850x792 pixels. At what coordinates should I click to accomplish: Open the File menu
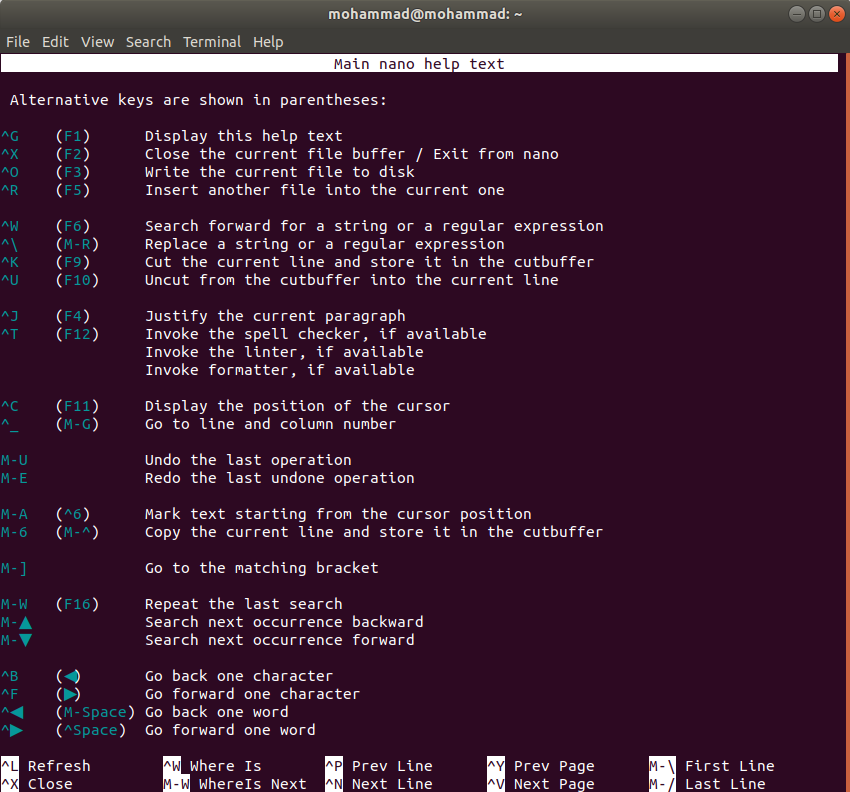click(18, 42)
